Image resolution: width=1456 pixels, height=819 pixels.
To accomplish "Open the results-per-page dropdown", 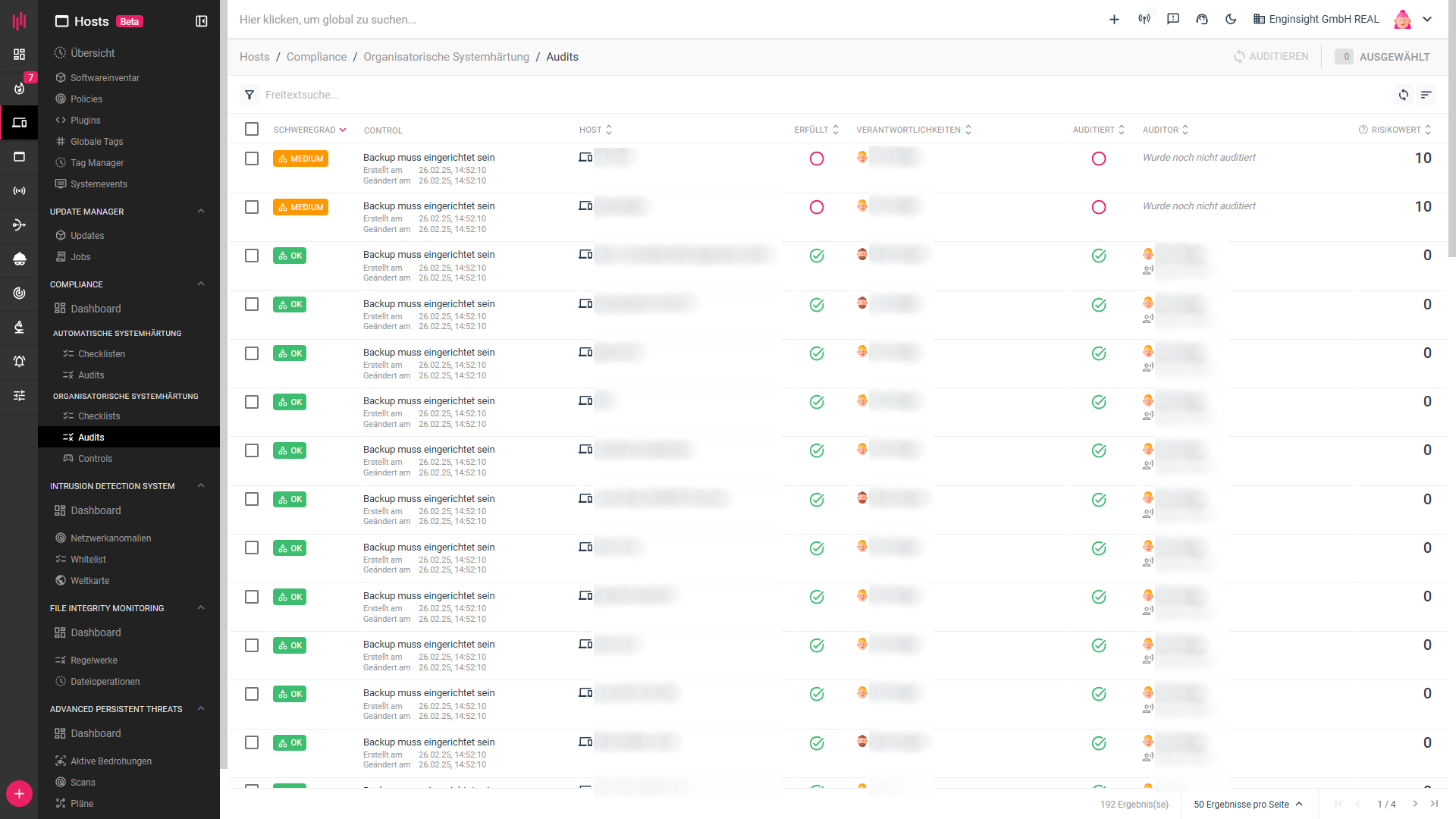I will (x=1247, y=804).
